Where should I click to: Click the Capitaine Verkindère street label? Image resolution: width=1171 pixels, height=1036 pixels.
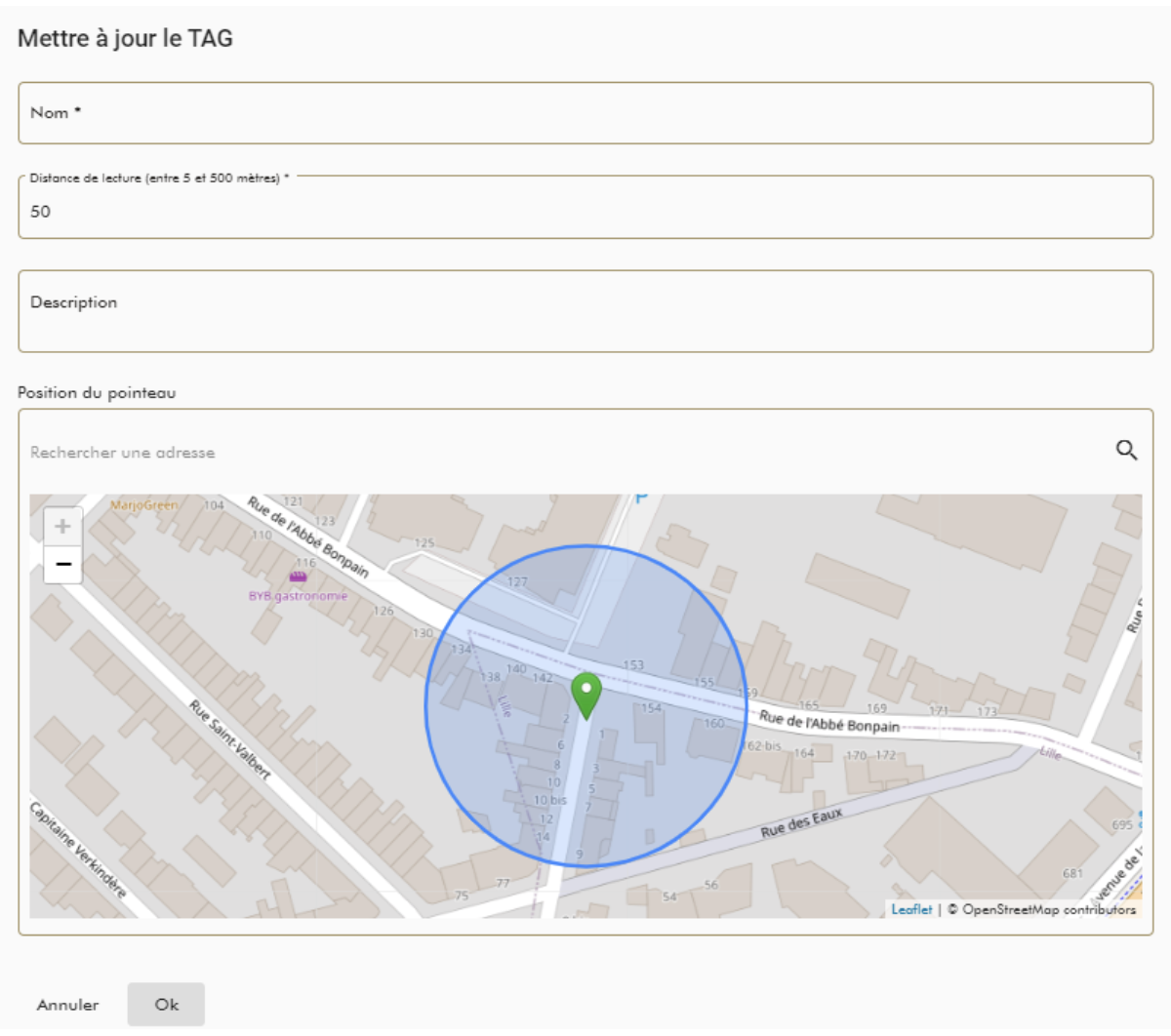point(78,851)
